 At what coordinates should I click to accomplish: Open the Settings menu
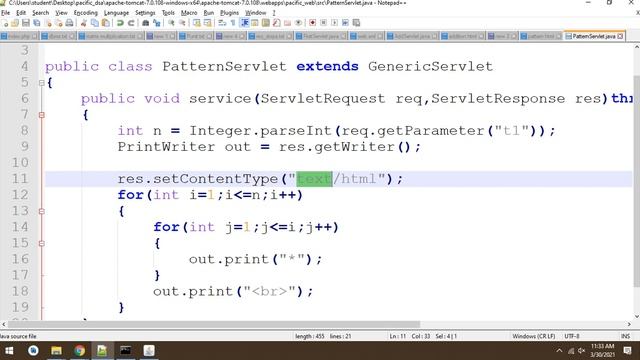point(145,13)
